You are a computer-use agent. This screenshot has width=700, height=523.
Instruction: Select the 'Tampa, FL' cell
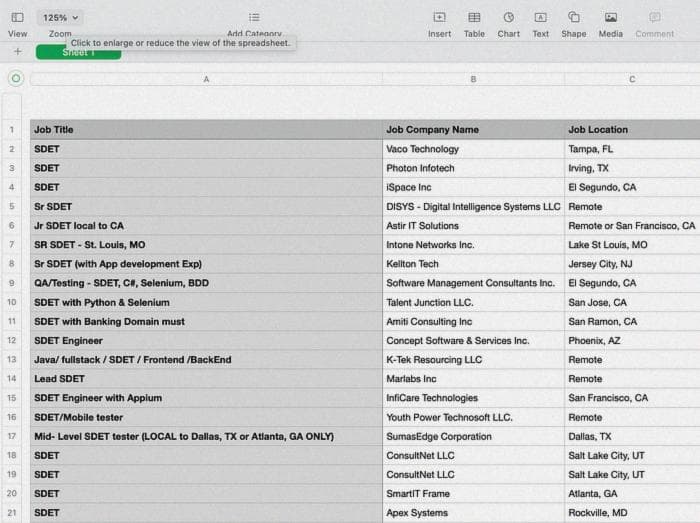click(x=632, y=149)
